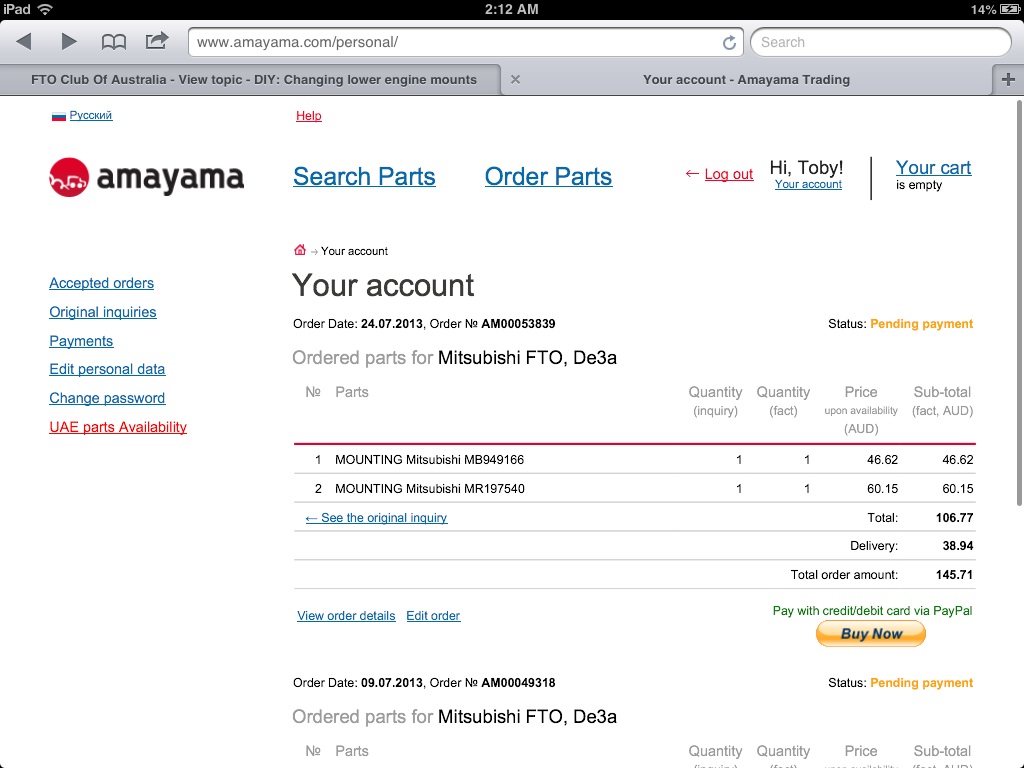Open the bookmarks book icon

[x=114, y=42]
